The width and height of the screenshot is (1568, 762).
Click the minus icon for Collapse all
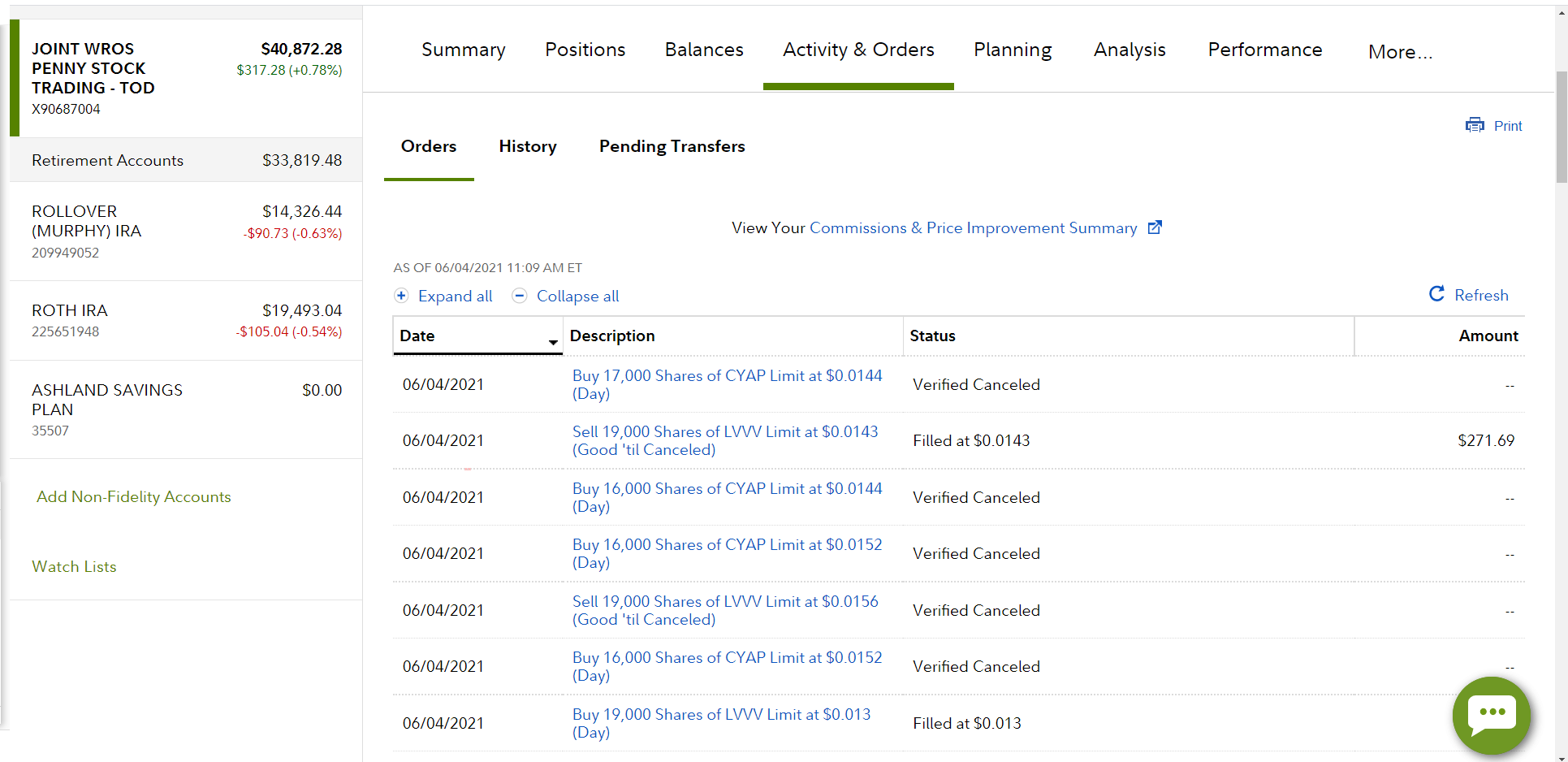(520, 296)
